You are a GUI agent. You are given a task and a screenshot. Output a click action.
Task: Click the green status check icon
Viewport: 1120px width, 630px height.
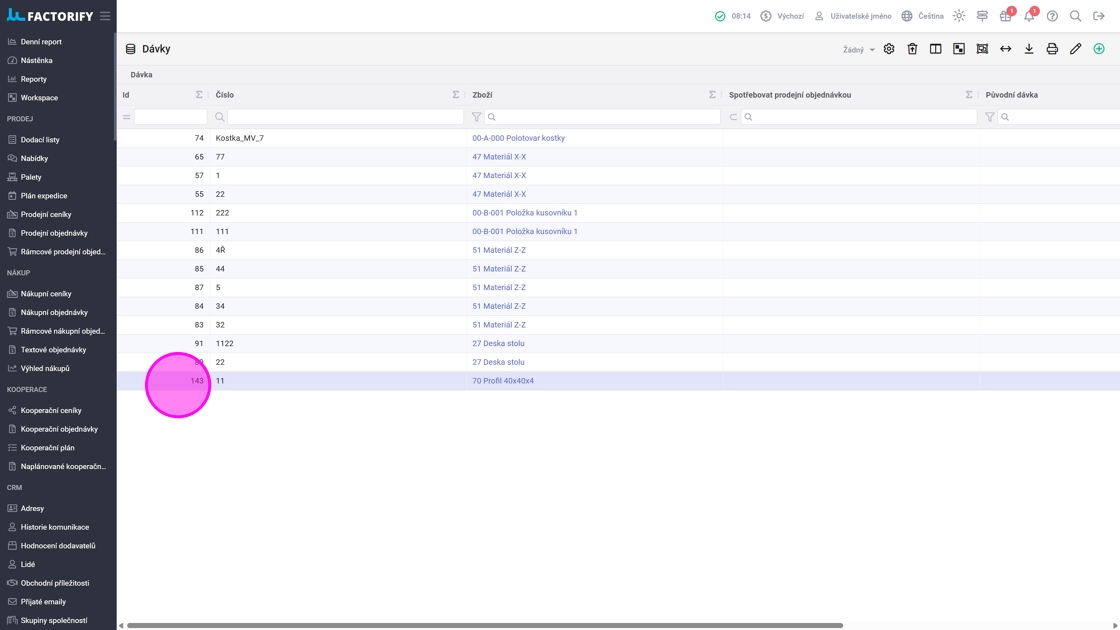tap(720, 16)
